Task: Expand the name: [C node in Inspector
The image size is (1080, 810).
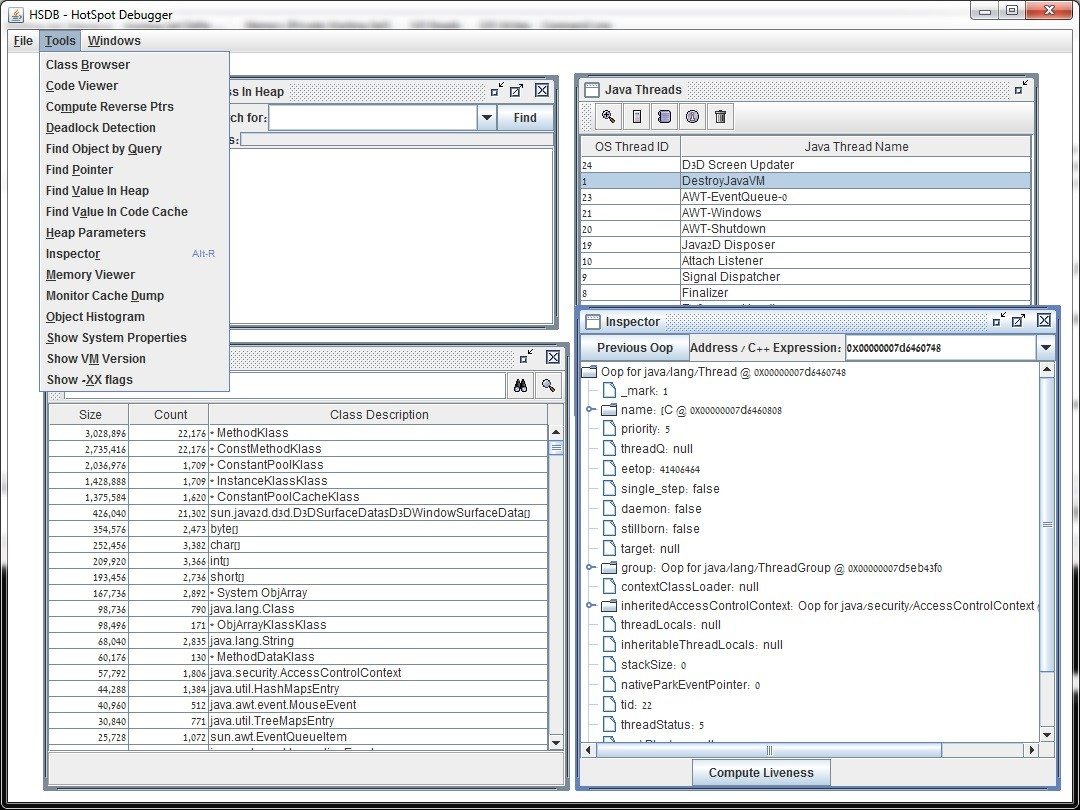Action: [x=590, y=410]
